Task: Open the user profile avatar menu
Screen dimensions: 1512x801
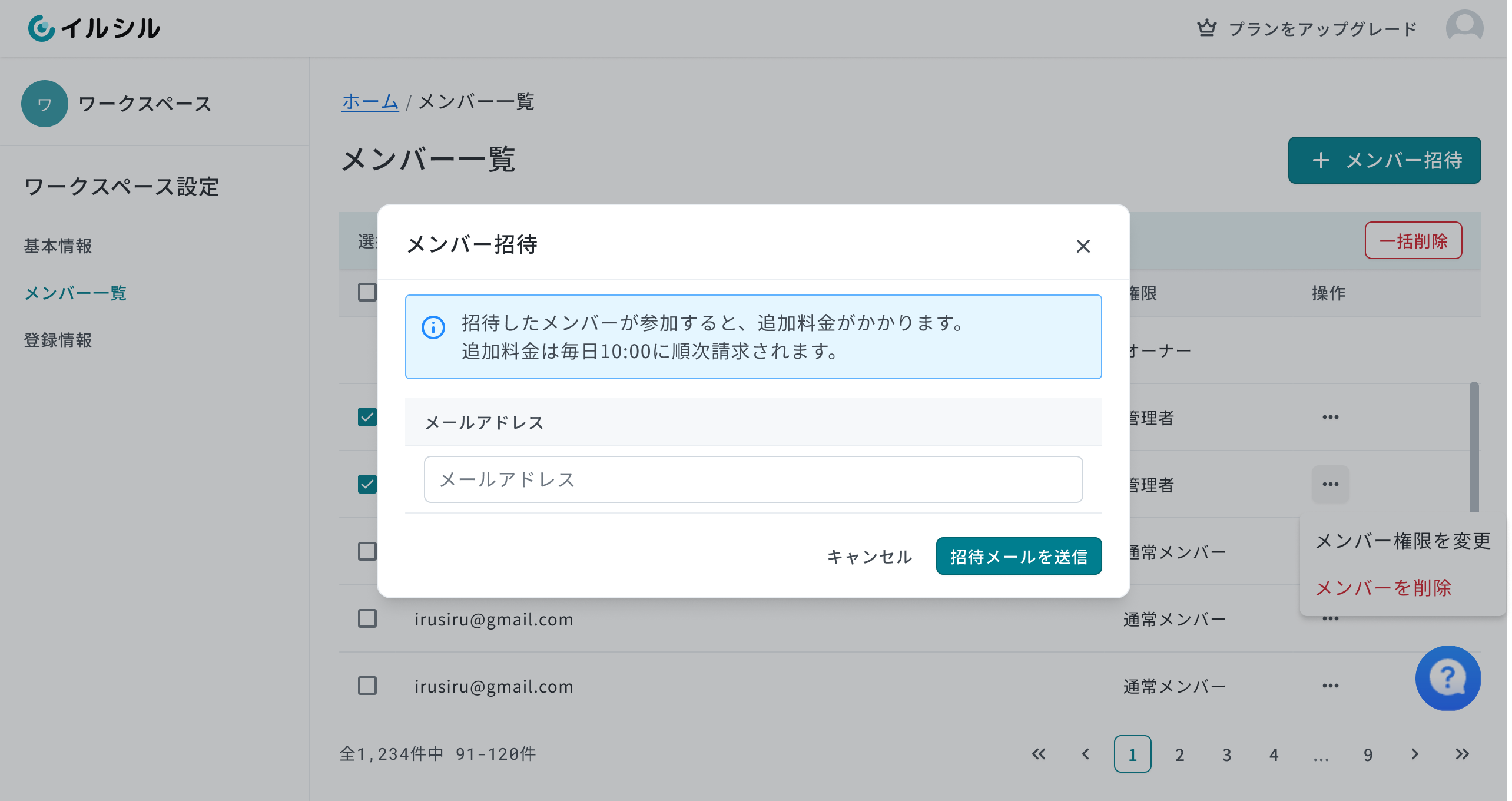Action: [1464, 28]
